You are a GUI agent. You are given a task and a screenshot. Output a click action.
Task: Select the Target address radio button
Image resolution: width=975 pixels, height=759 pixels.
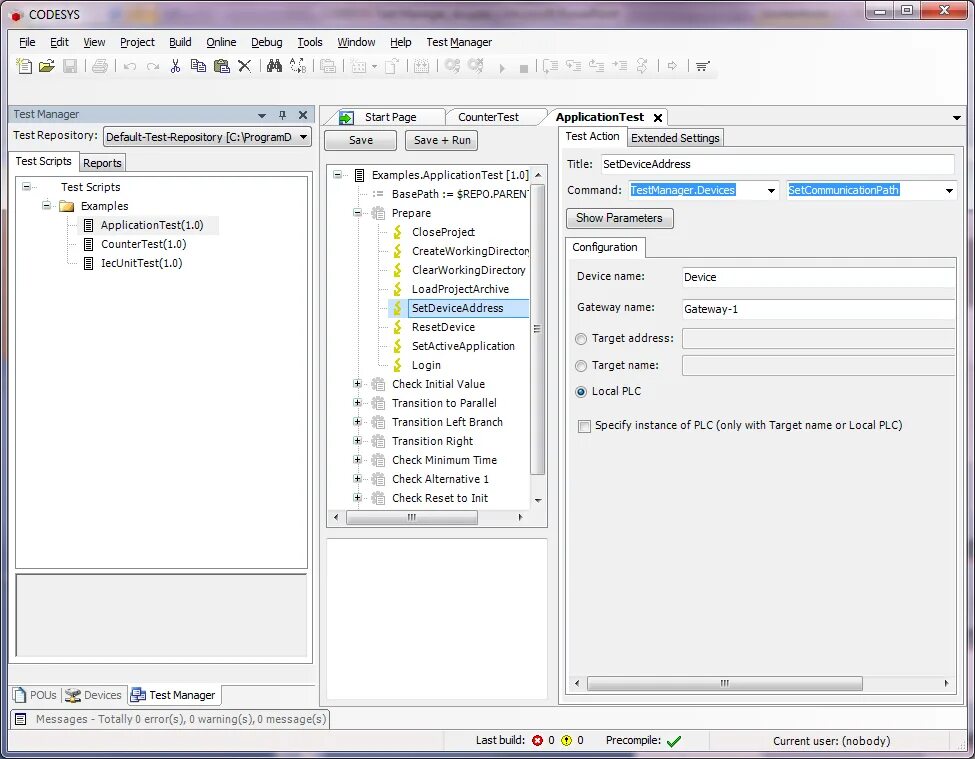click(x=581, y=339)
